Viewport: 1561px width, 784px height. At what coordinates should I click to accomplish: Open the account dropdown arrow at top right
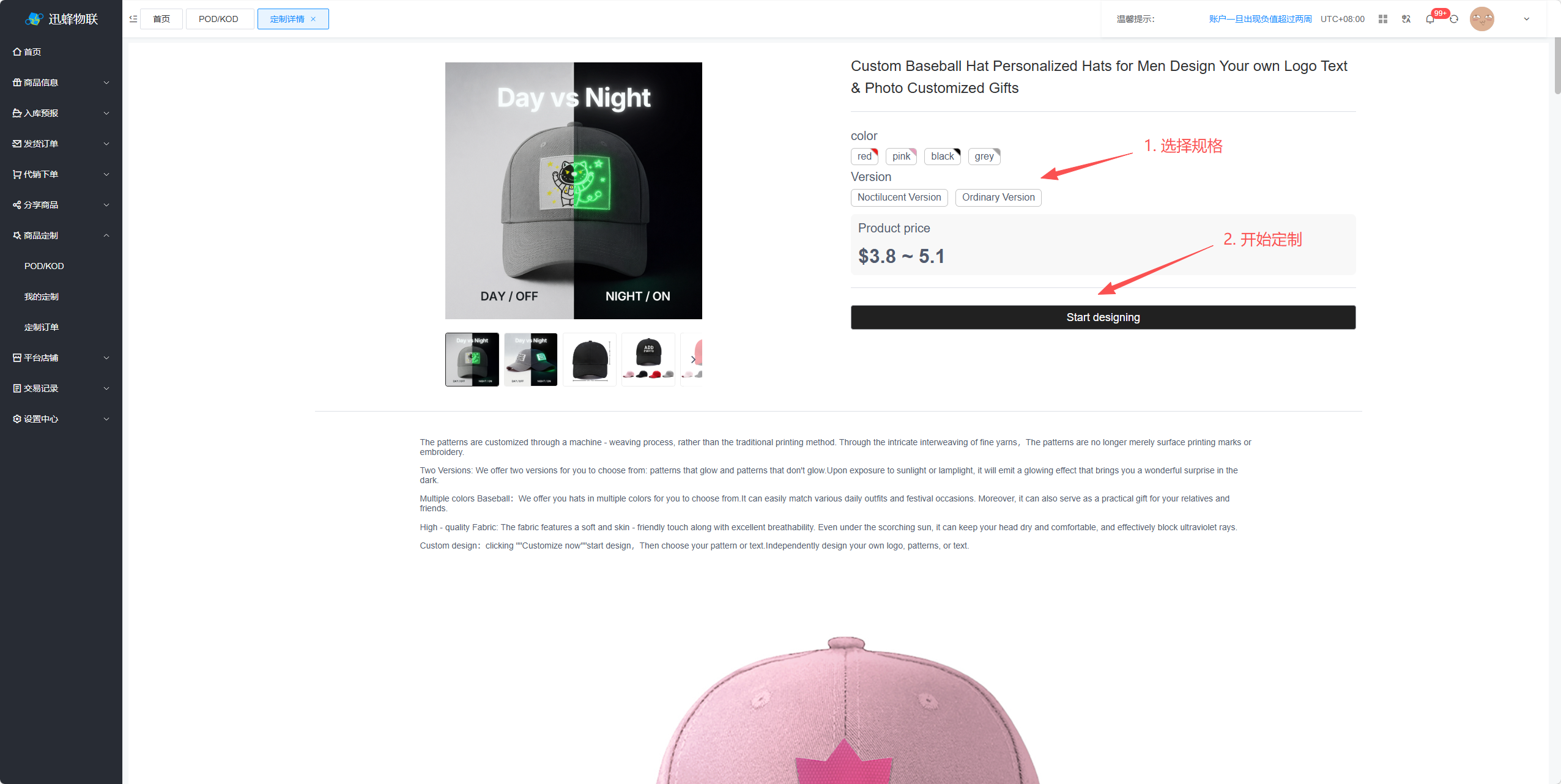click(x=1526, y=19)
